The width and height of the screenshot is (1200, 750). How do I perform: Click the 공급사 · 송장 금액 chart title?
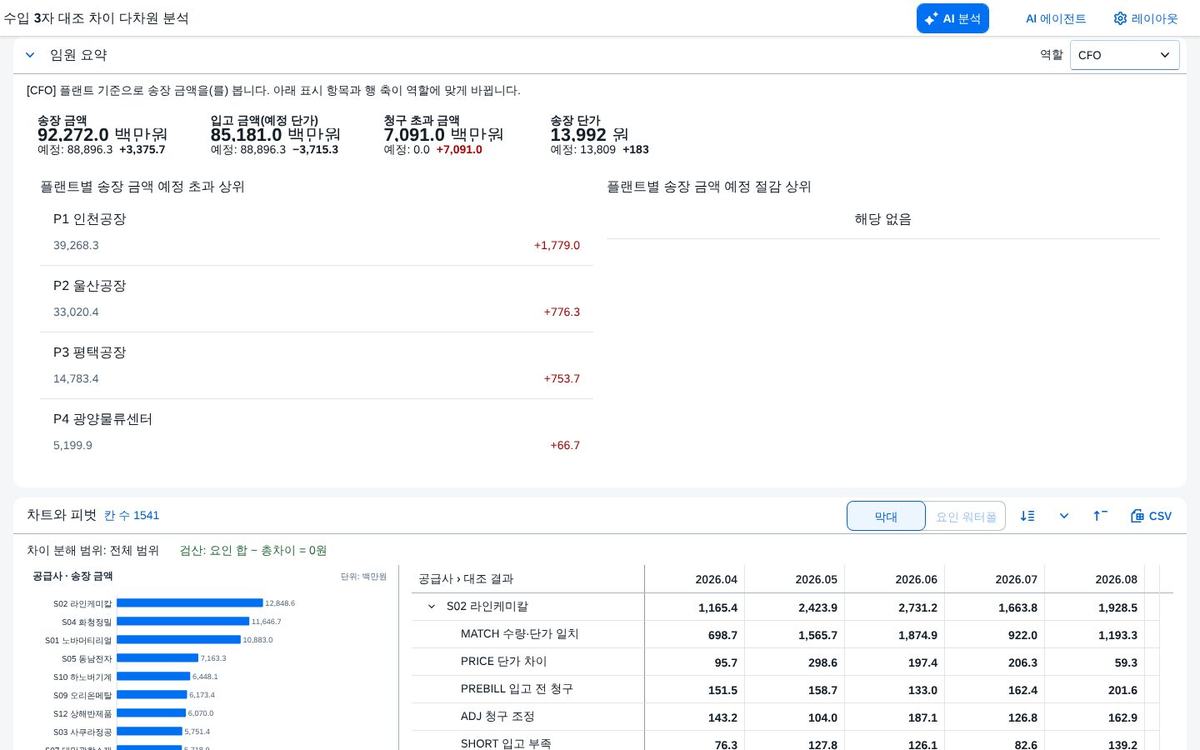[x=72, y=576]
